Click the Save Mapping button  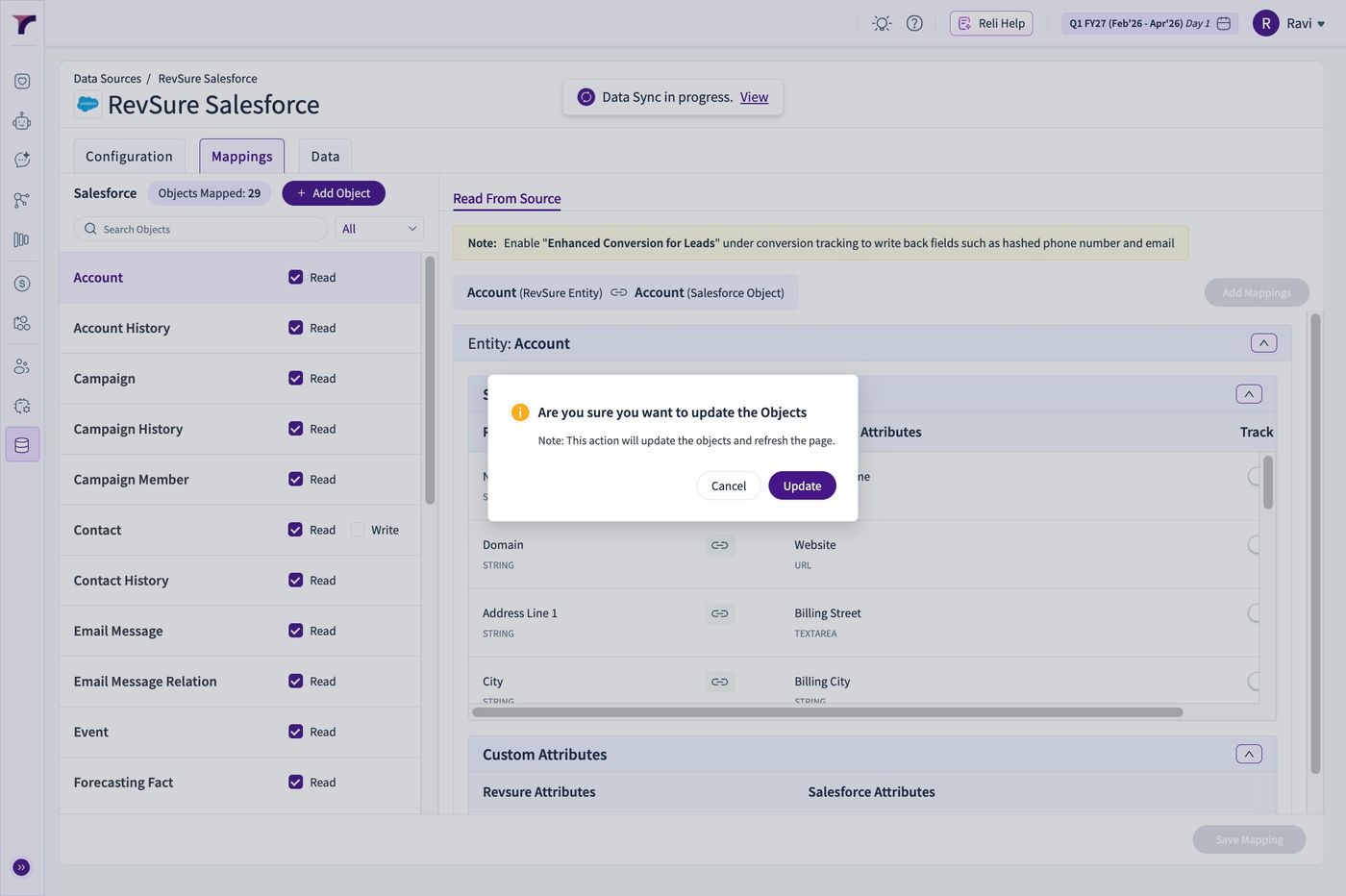(1249, 839)
